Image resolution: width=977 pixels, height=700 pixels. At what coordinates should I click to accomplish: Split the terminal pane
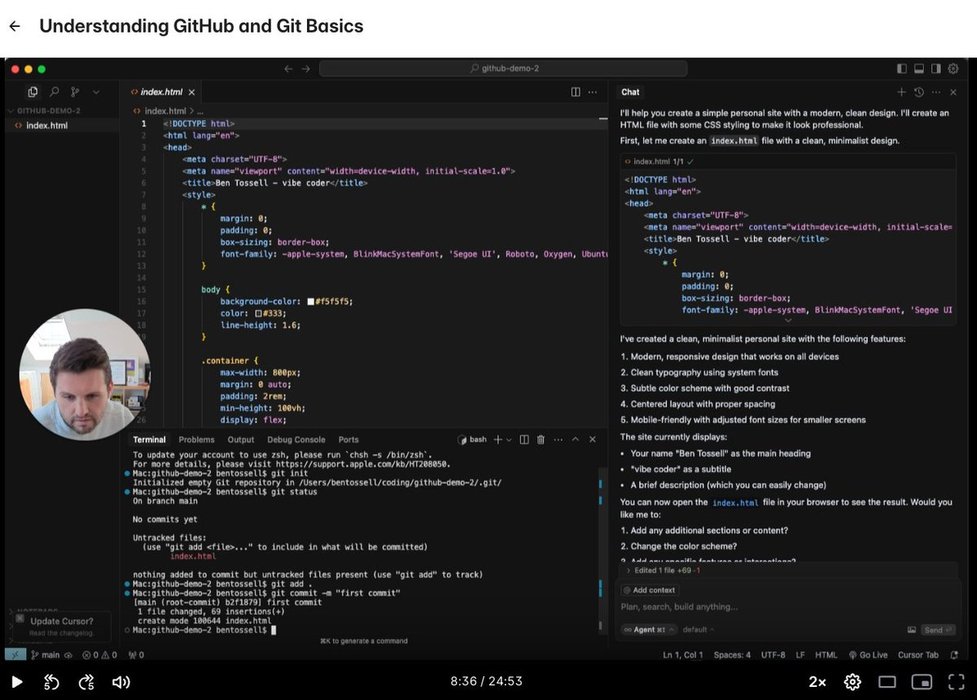click(525, 440)
